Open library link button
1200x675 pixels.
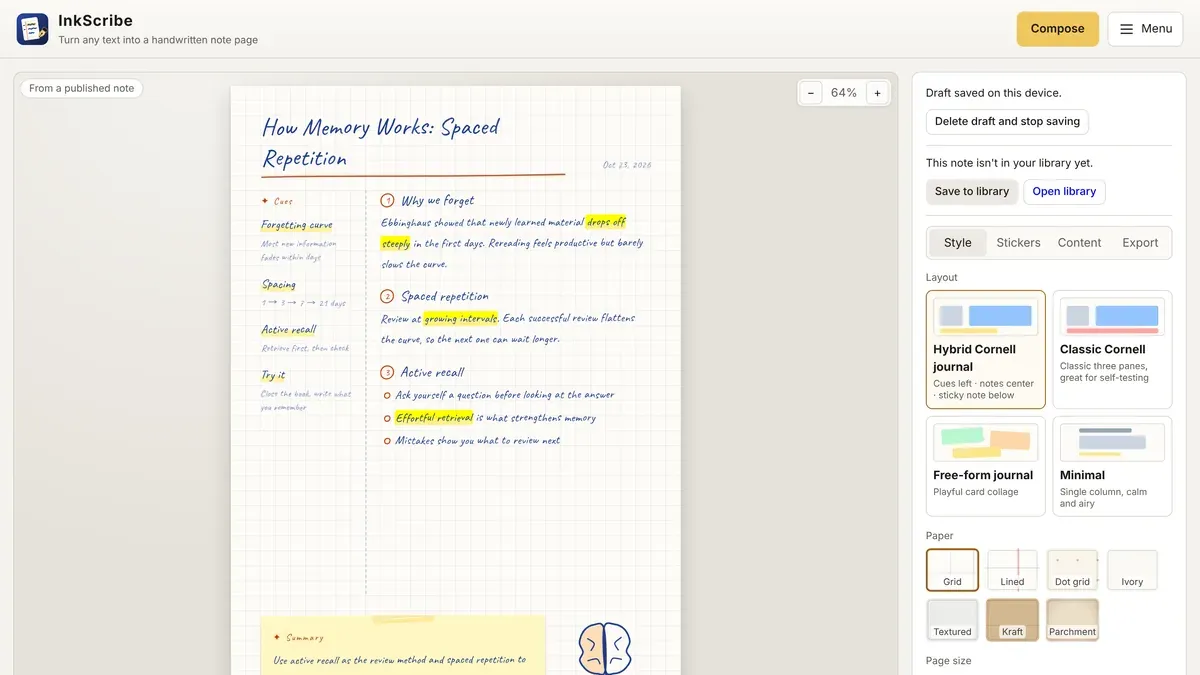coord(1064,192)
